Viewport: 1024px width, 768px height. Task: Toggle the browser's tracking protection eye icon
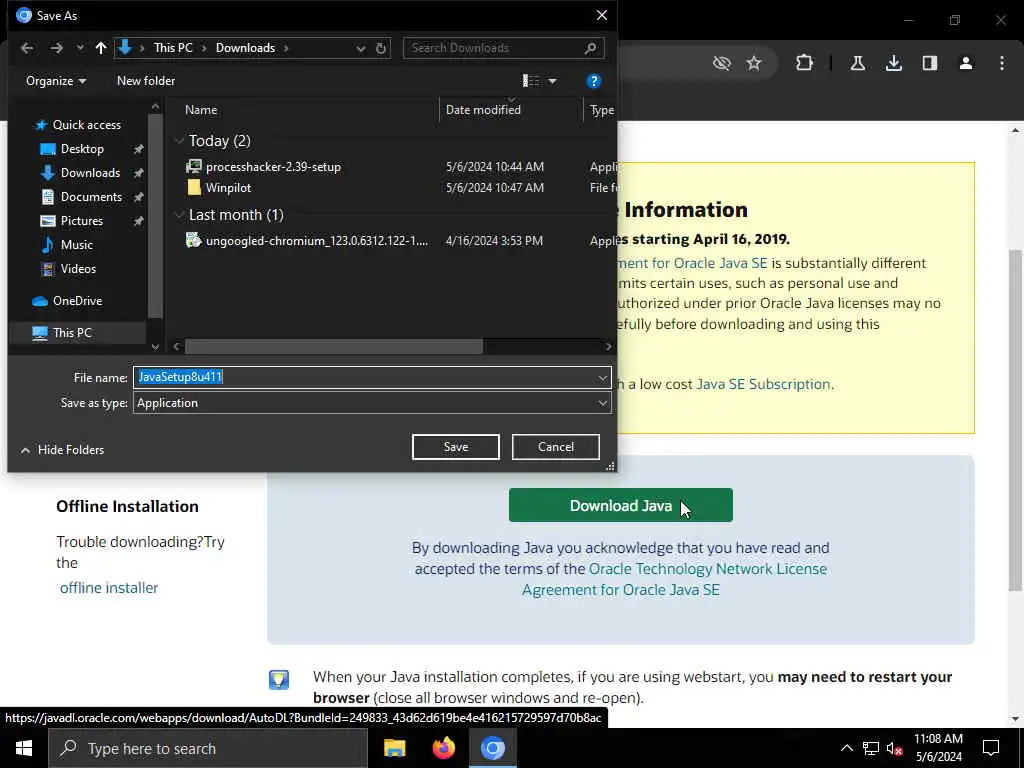point(722,63)
